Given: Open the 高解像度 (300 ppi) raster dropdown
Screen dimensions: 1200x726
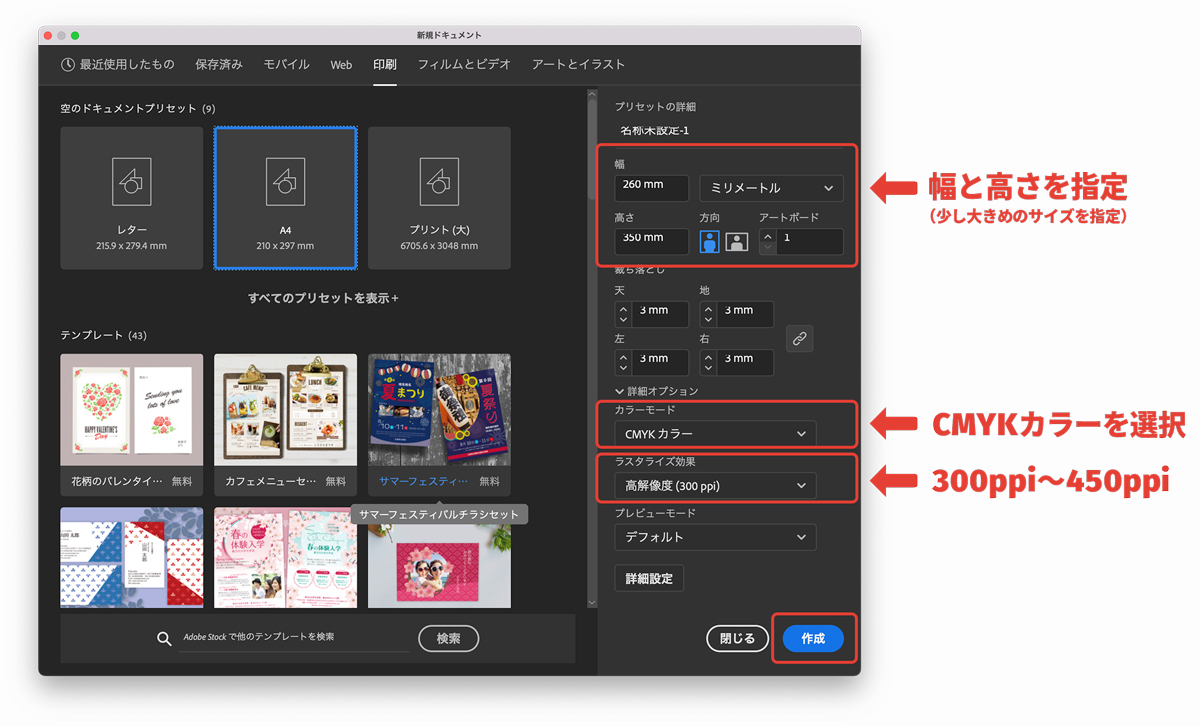Looking at the screenshot, I should pos(715,486).
